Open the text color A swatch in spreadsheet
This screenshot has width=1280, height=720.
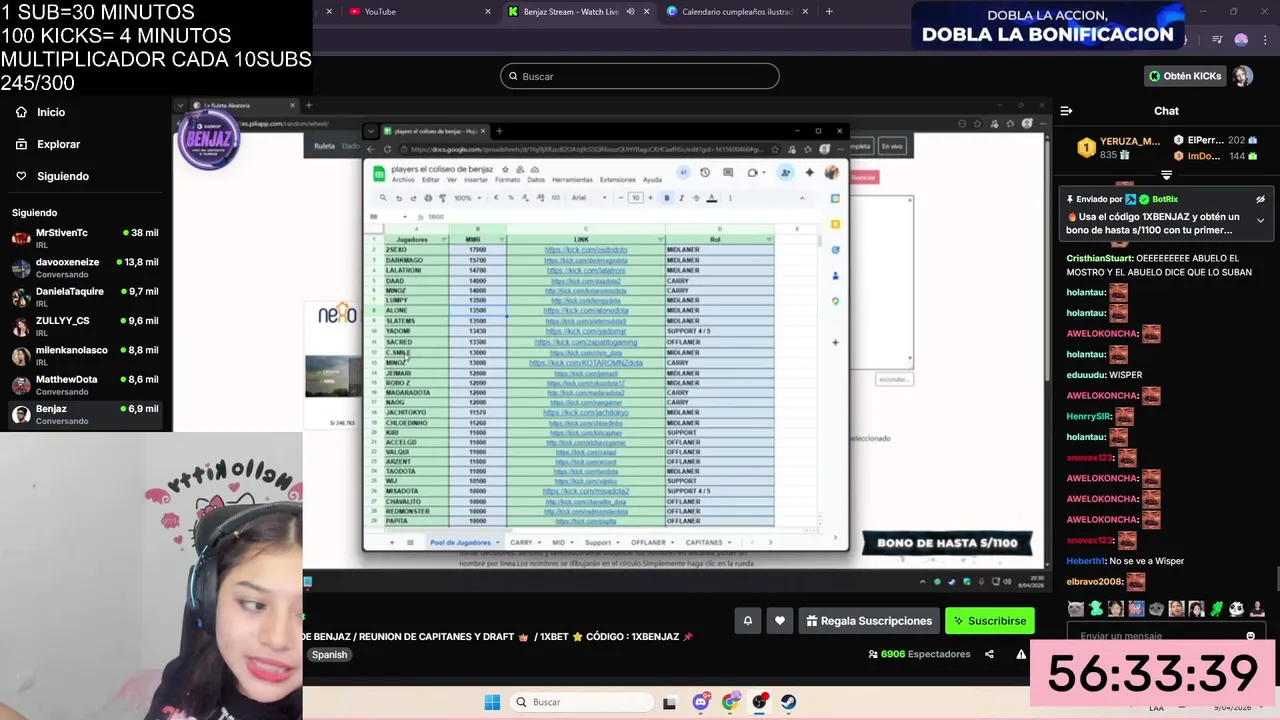point(711,198)
